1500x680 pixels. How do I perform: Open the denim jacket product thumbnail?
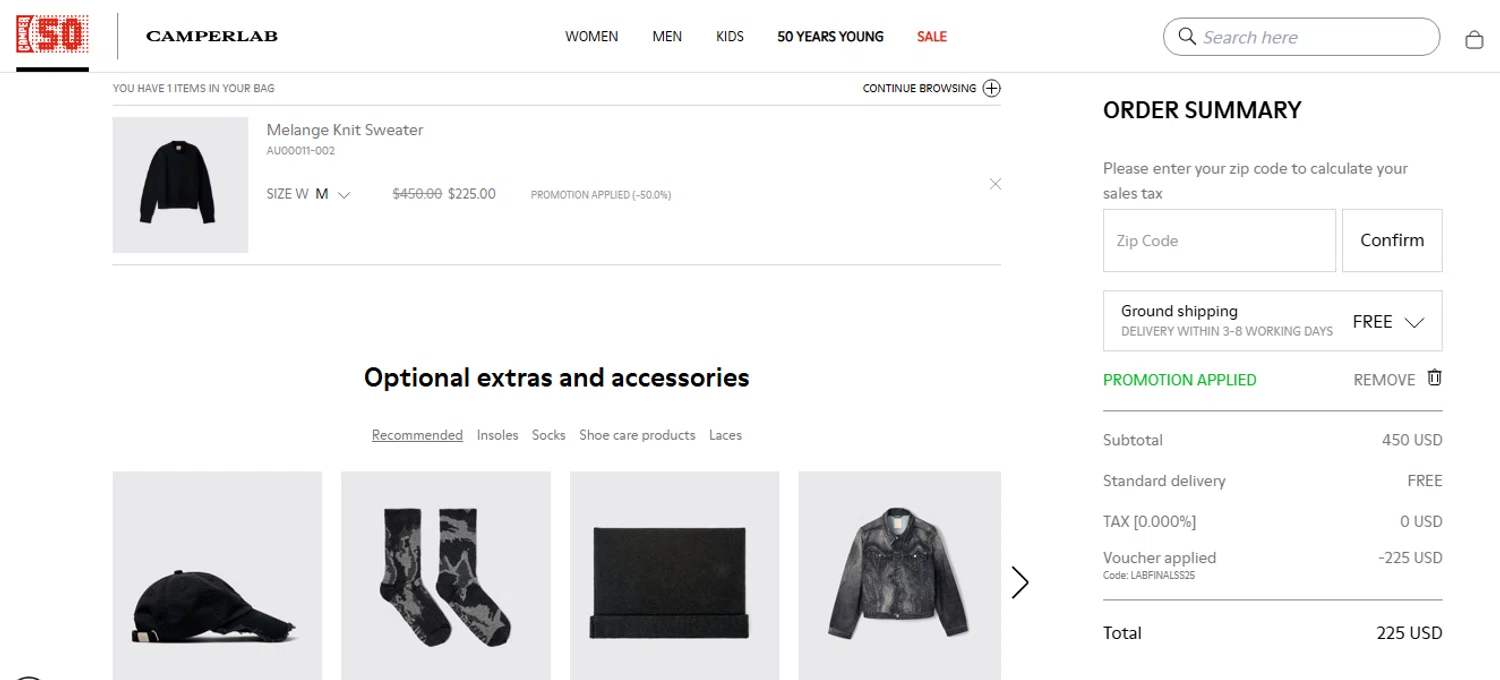point(899,576)
